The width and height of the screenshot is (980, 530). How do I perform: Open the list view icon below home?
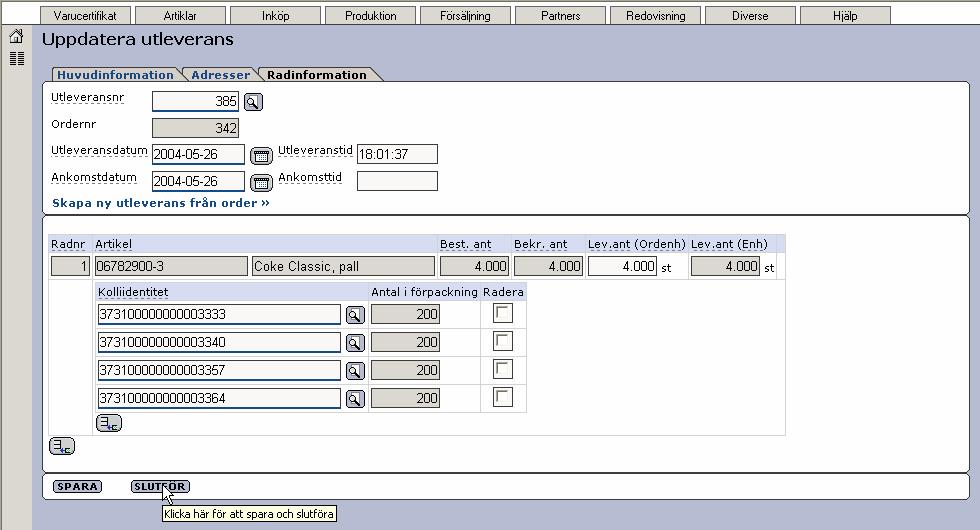click(x=17, y=59)
